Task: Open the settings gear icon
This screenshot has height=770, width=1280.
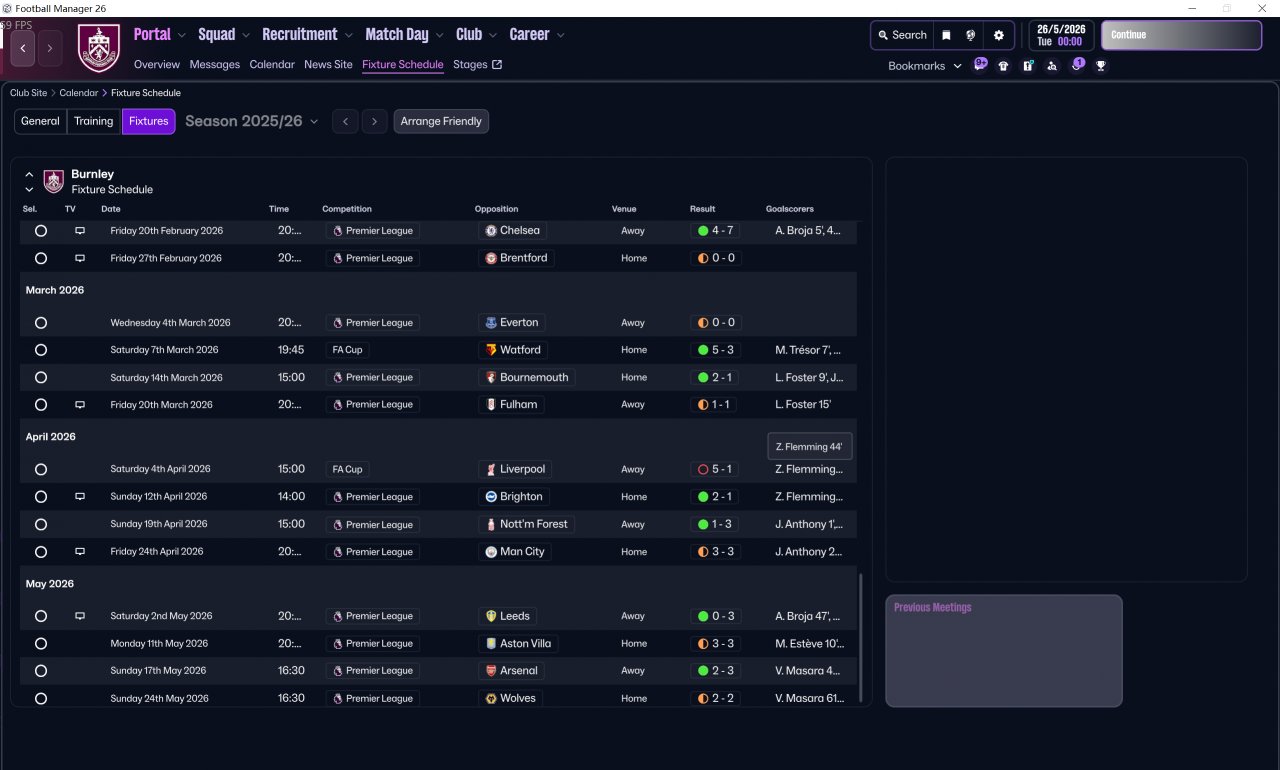Action: (x=998, y=35)
